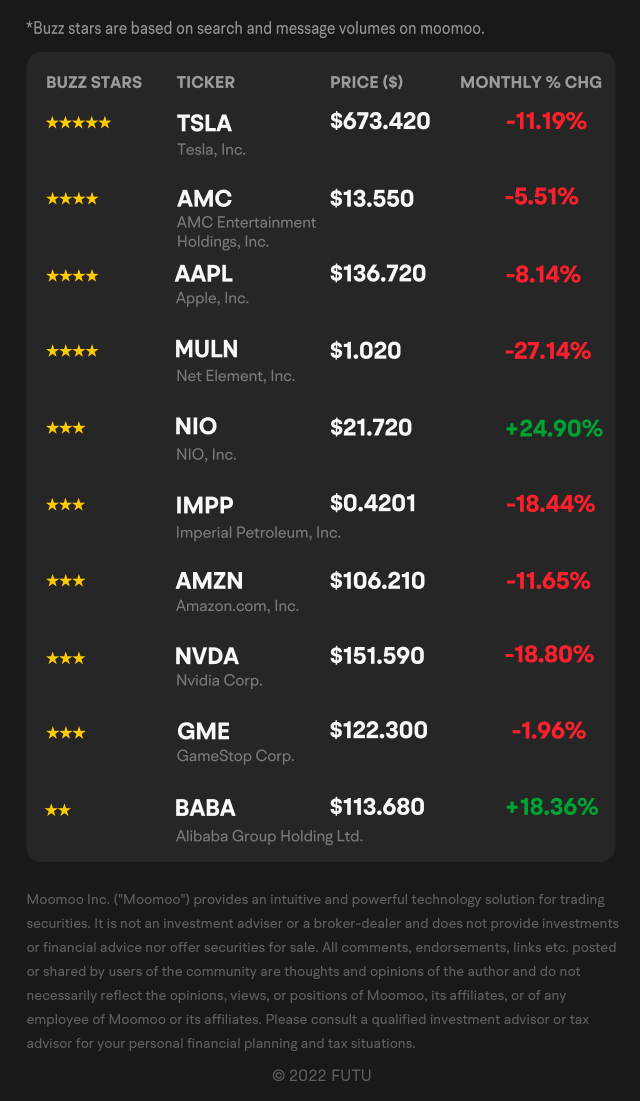The height and width of the screenshot is (1101, 640).
Task: Click the © 2022 FUTU footer text
Action: [322, 1075]
